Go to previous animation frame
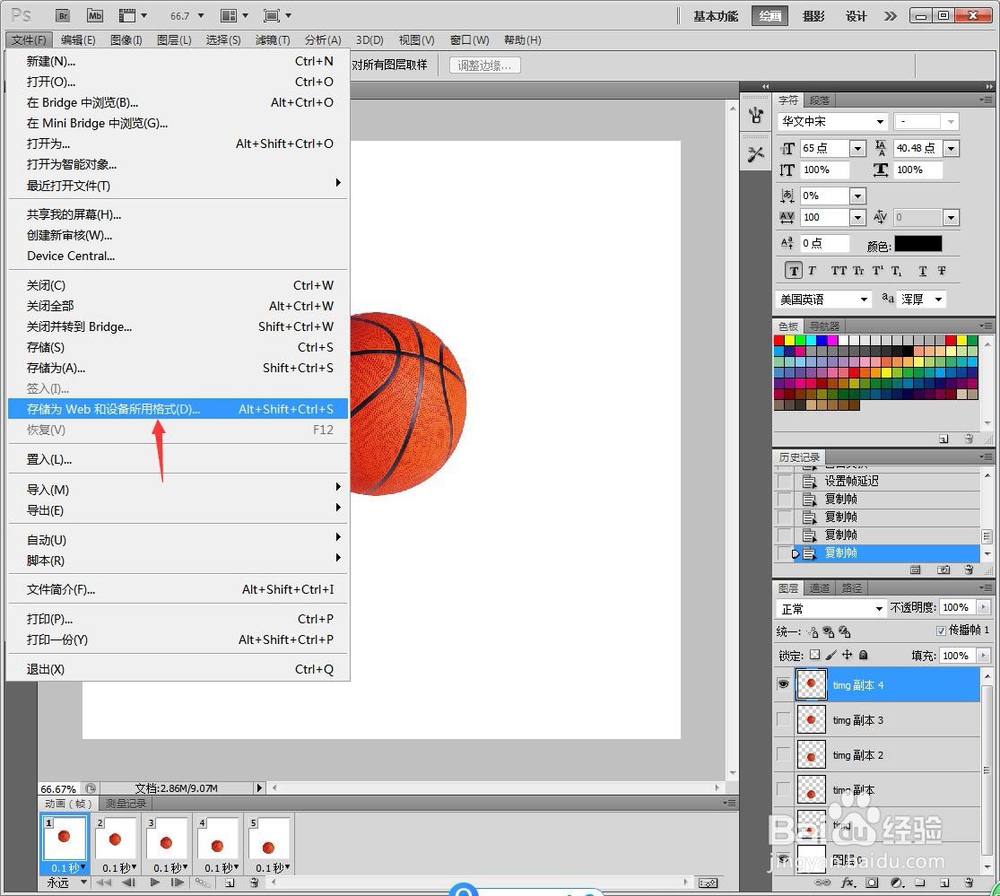 (x=129, y=883)
